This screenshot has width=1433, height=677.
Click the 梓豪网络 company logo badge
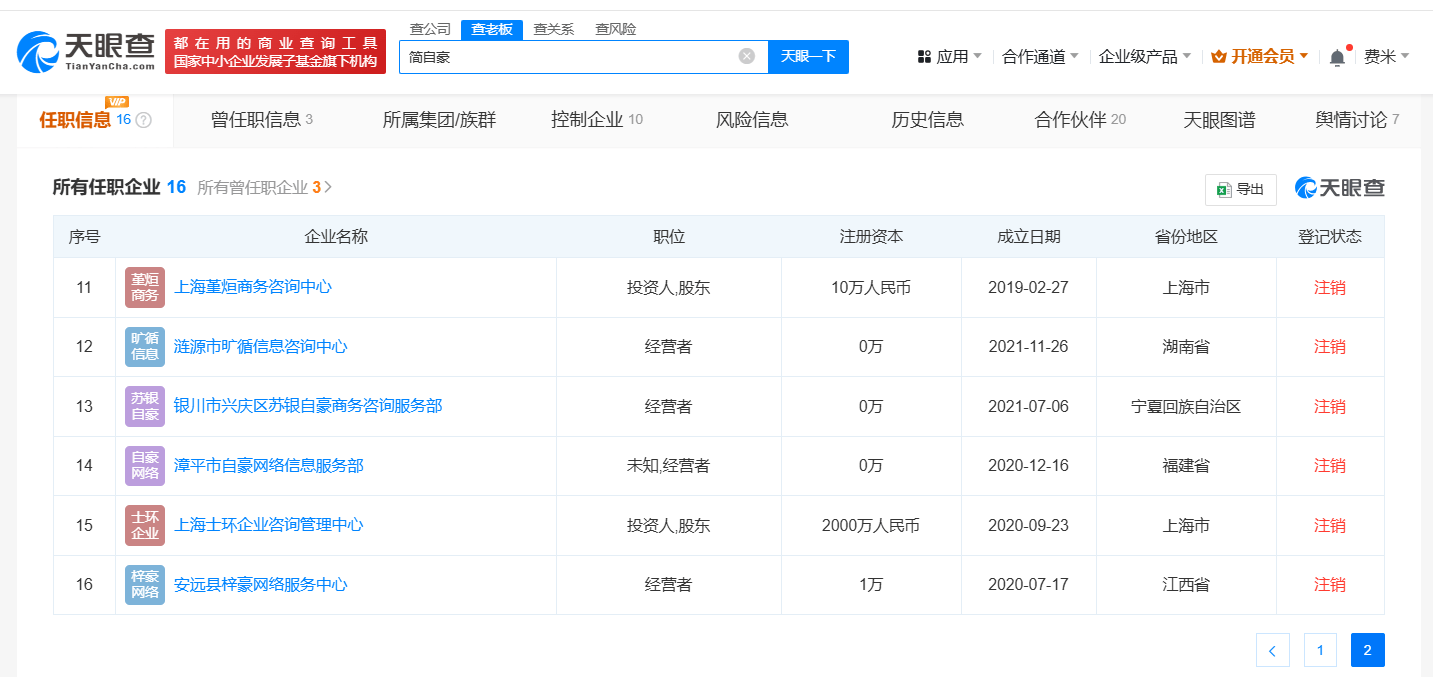coord(145,584)
